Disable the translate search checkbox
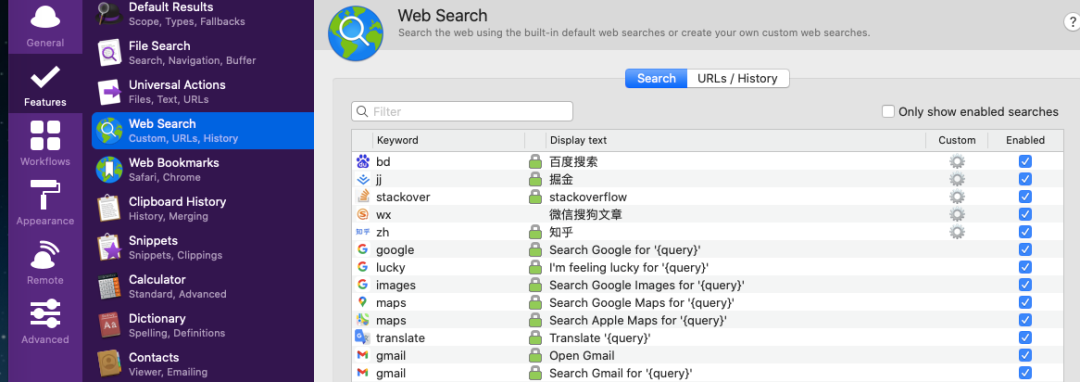Image resolution: width=1080 pixels, height=382 pixels. coord(1026,338)
